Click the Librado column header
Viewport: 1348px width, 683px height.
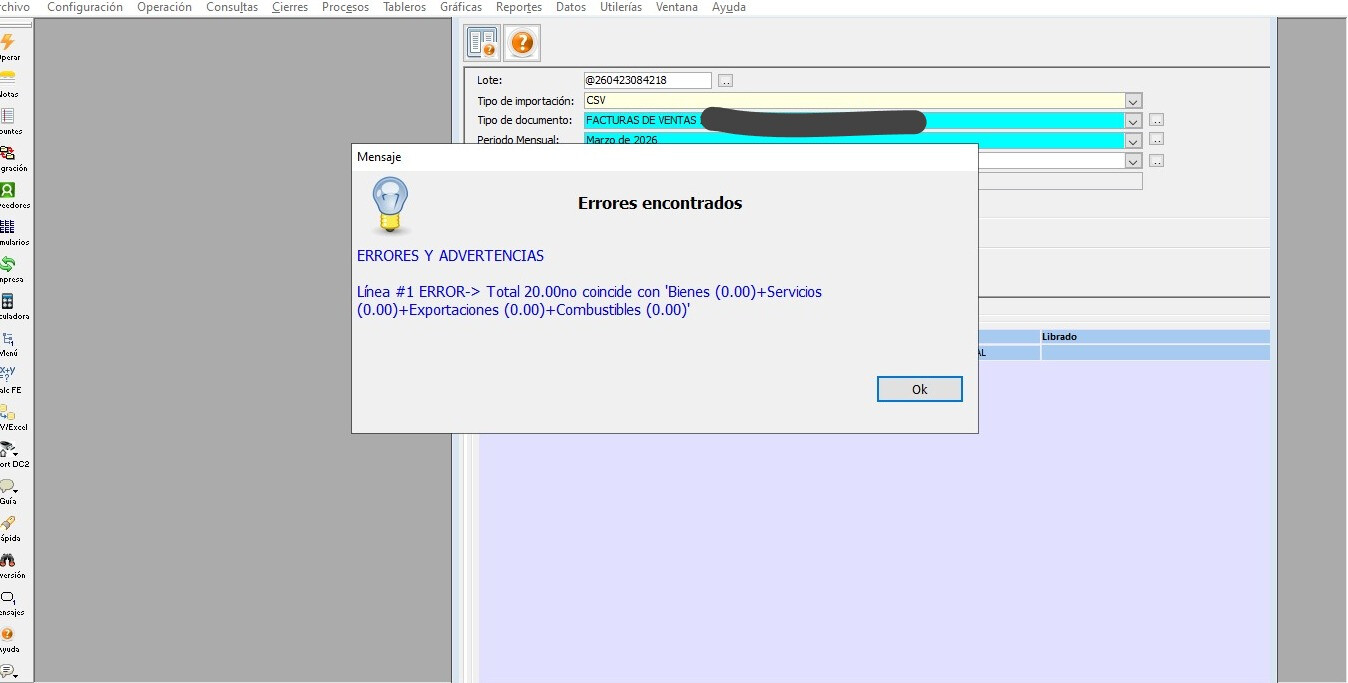pos(1154,337)
